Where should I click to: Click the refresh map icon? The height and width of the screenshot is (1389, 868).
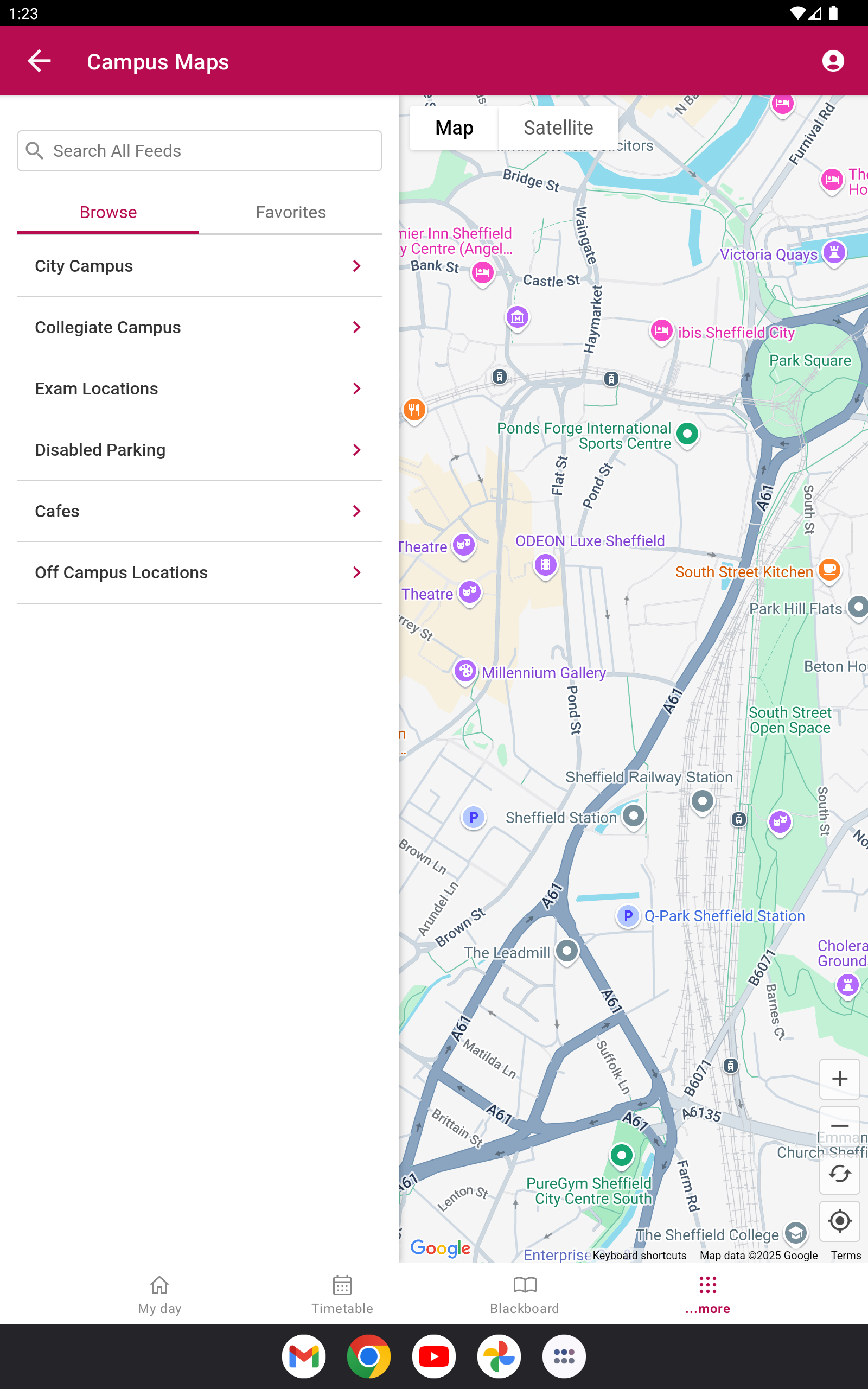[x=839, y=1173]
